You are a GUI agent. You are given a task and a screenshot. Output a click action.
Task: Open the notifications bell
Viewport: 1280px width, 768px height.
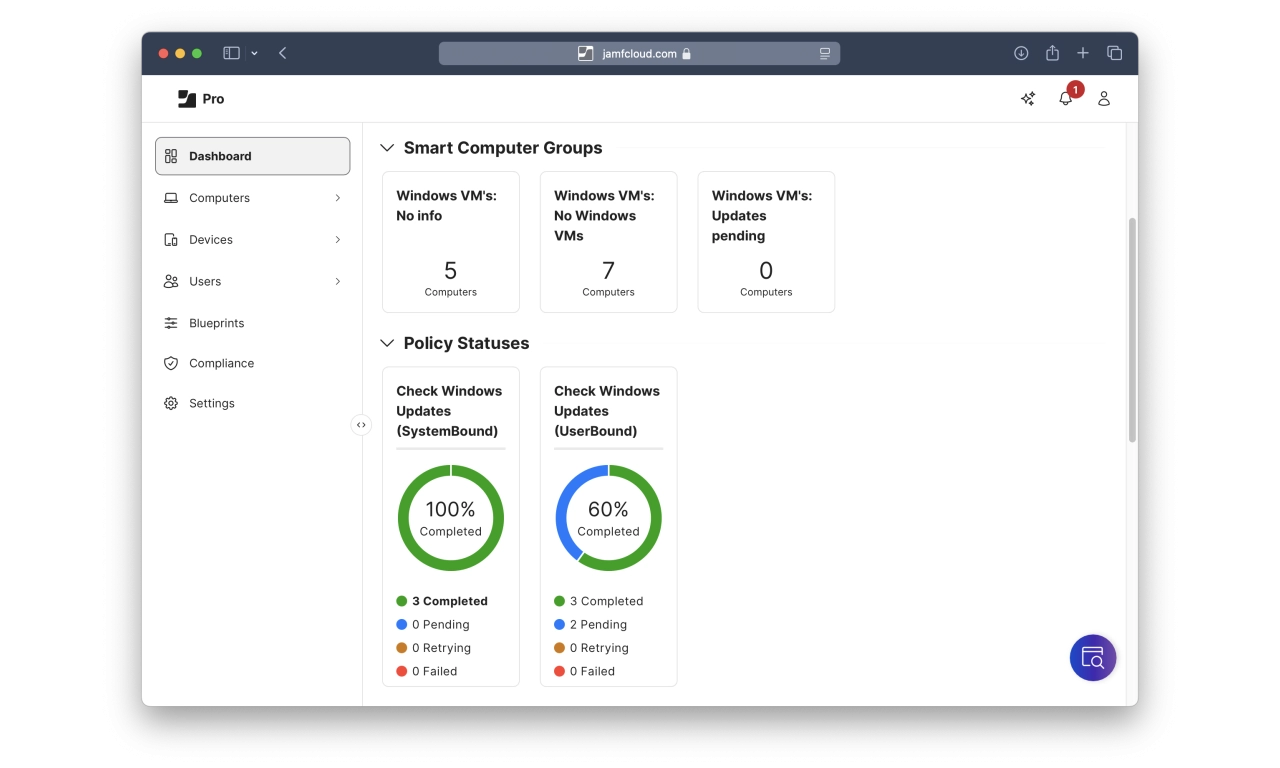(x=1066, y=98)
